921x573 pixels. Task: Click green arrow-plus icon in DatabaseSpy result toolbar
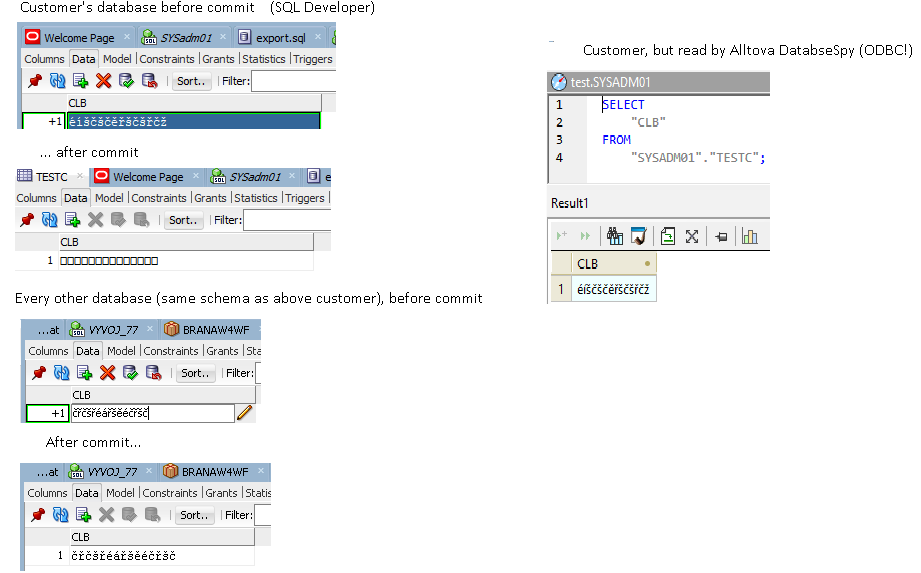(562, 235)
